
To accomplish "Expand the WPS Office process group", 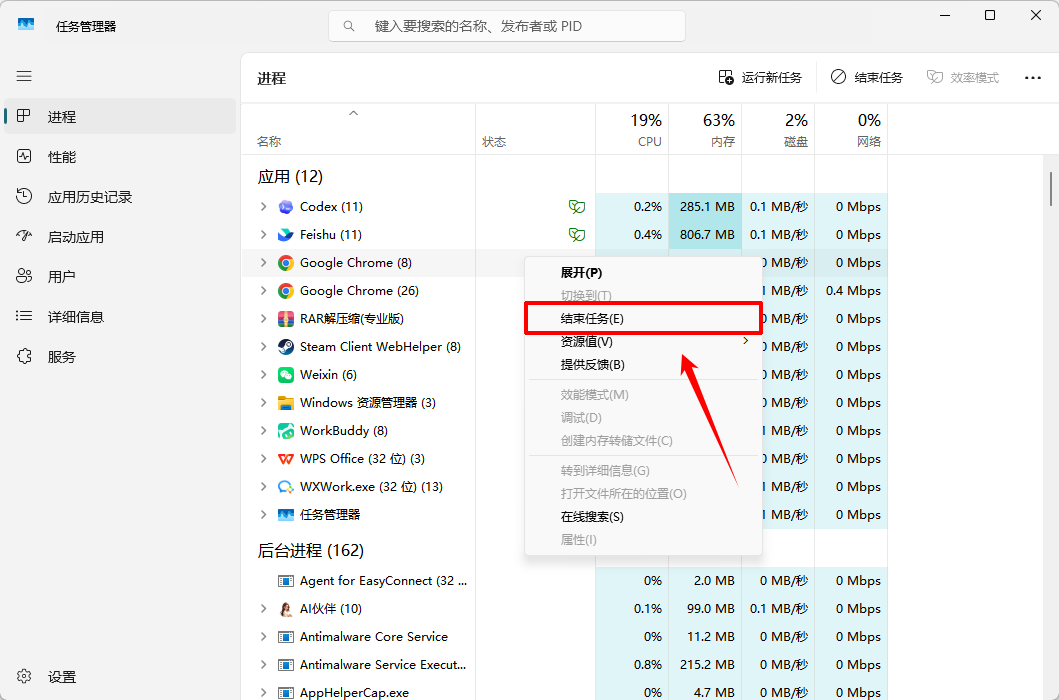I will click(263, 459).
